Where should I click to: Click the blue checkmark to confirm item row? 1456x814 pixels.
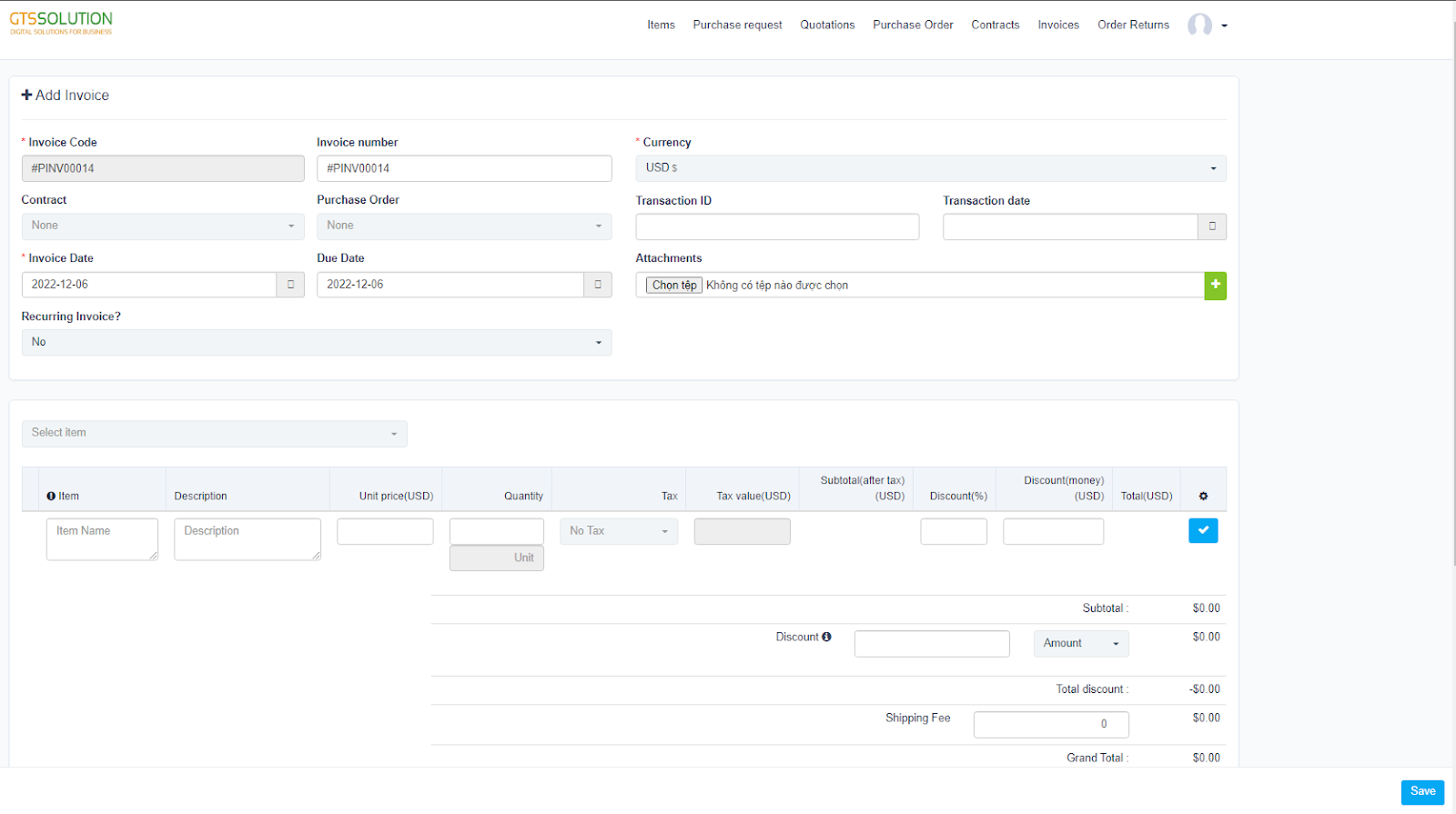point(1202,530)
